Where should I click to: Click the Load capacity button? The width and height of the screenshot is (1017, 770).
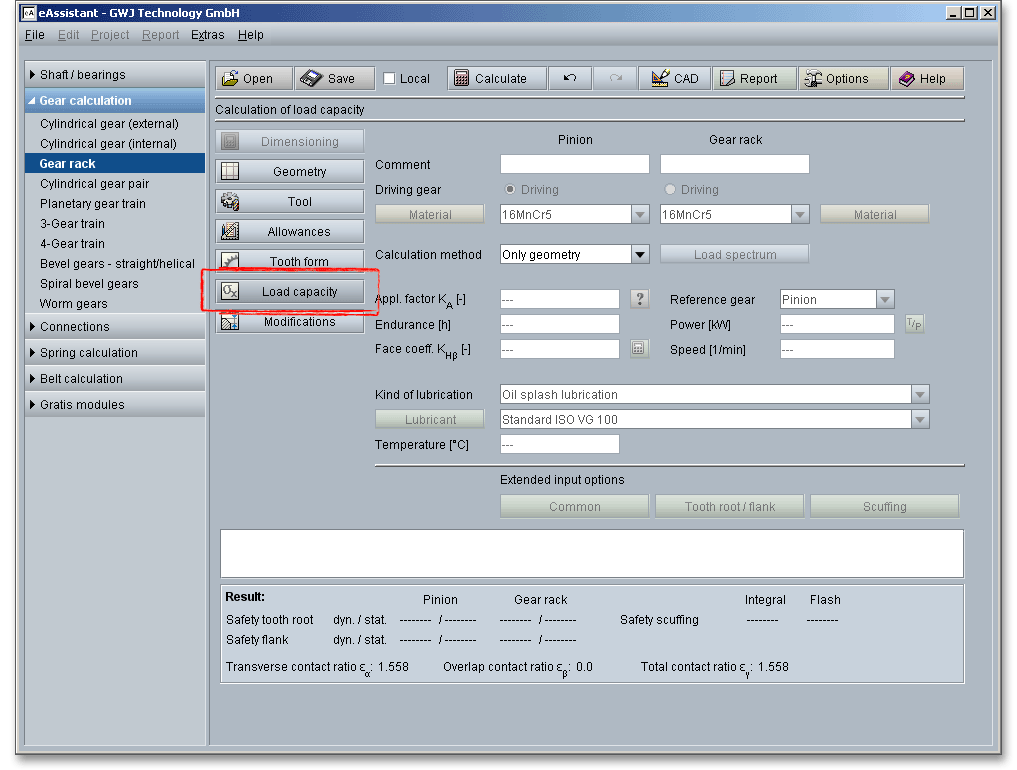pos(290,292)
